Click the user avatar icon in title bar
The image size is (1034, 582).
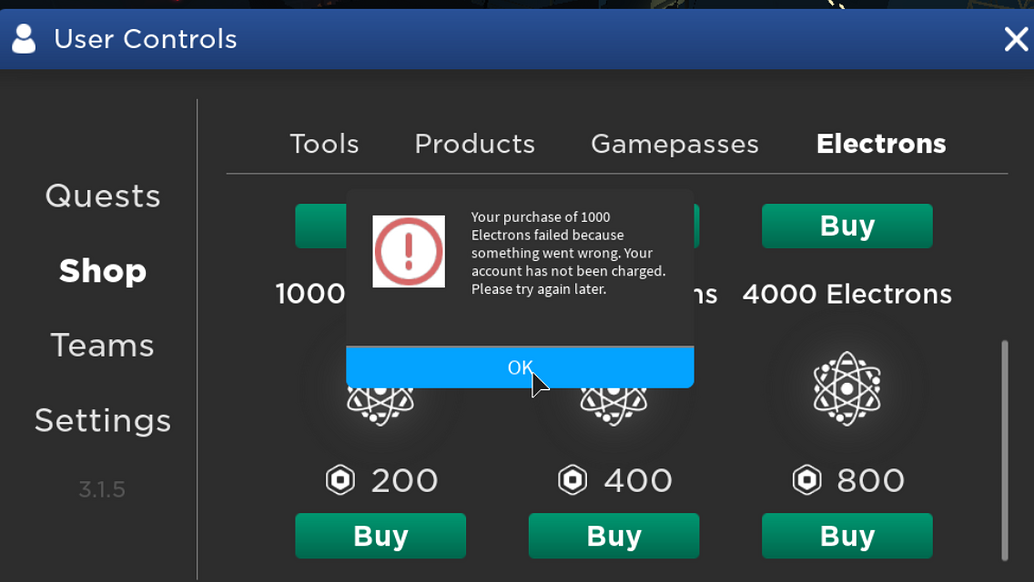click(22, 39)
